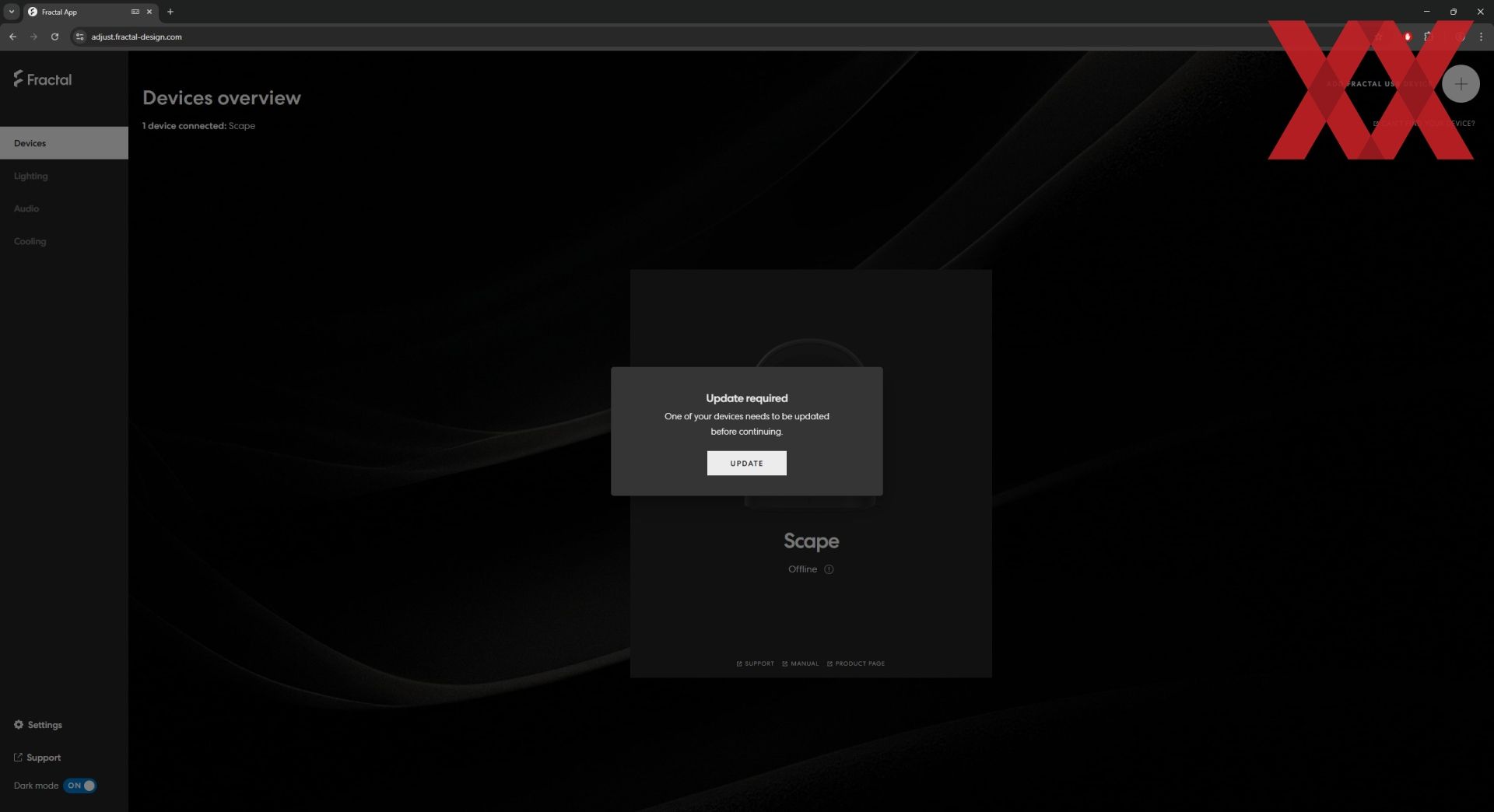Select the Fractal App browser tab
Image resolution: width=1494 pixels, height=812 pixels.
[x=89, y=12]
